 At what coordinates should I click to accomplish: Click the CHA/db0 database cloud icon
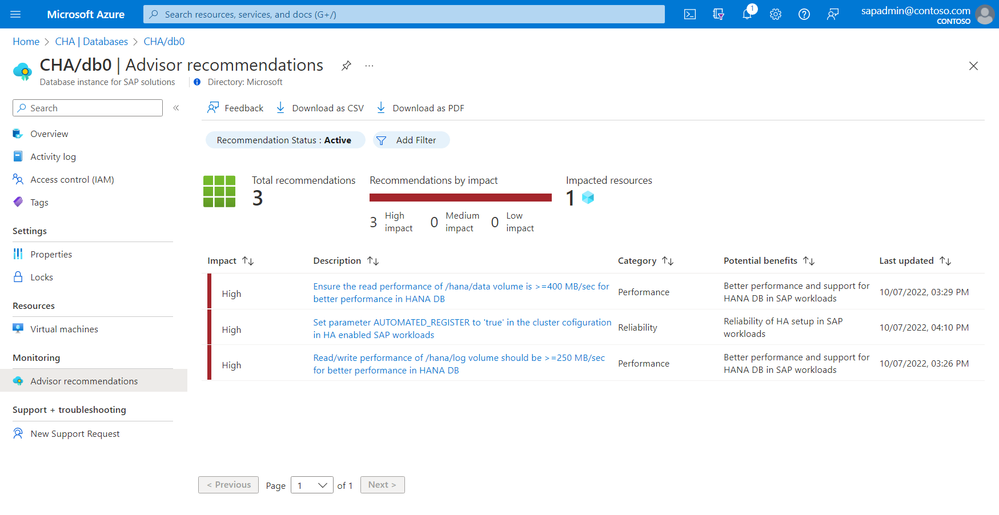(x=22, y=71)
